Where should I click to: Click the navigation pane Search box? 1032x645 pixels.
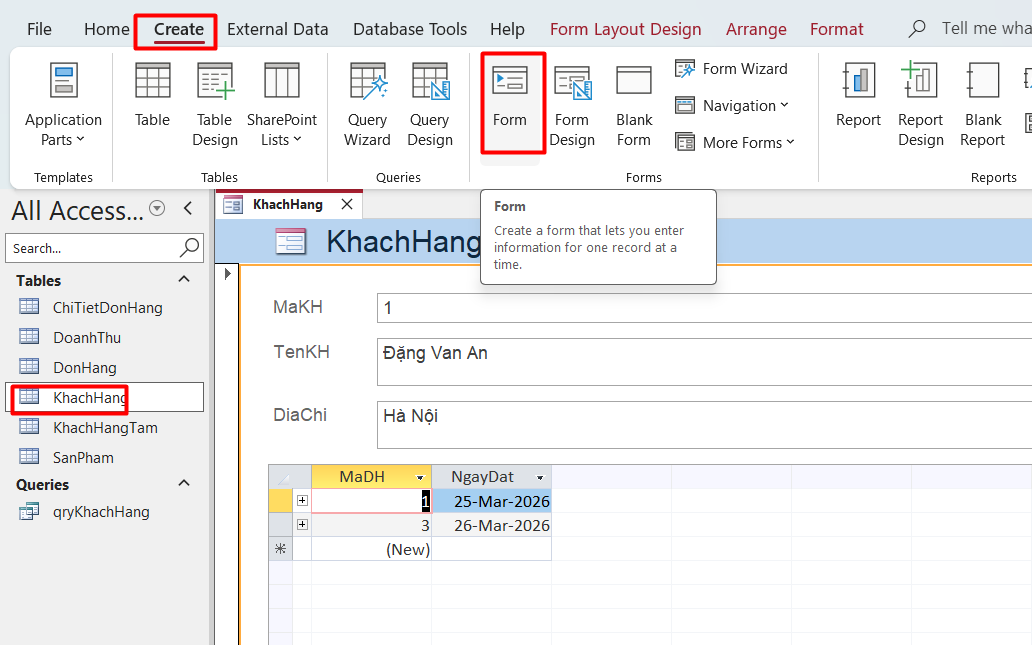pos(93,248)
